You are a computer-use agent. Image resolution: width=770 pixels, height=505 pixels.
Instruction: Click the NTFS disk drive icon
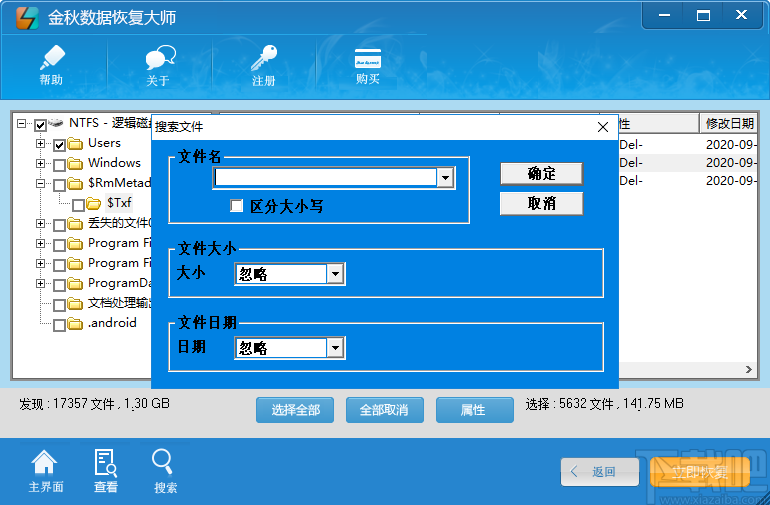pos(56,123)
